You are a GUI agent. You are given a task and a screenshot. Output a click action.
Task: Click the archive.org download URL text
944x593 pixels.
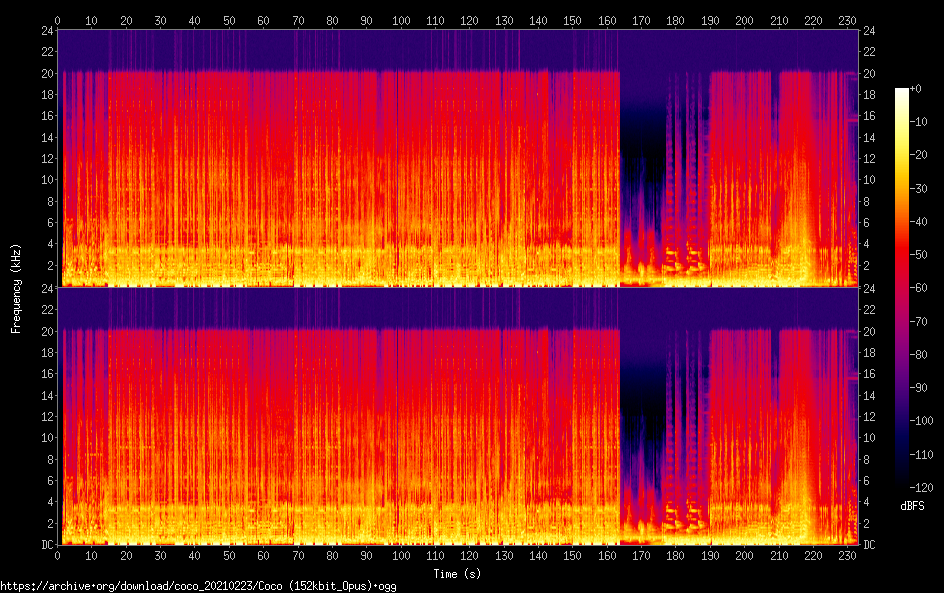pos(198,586)
